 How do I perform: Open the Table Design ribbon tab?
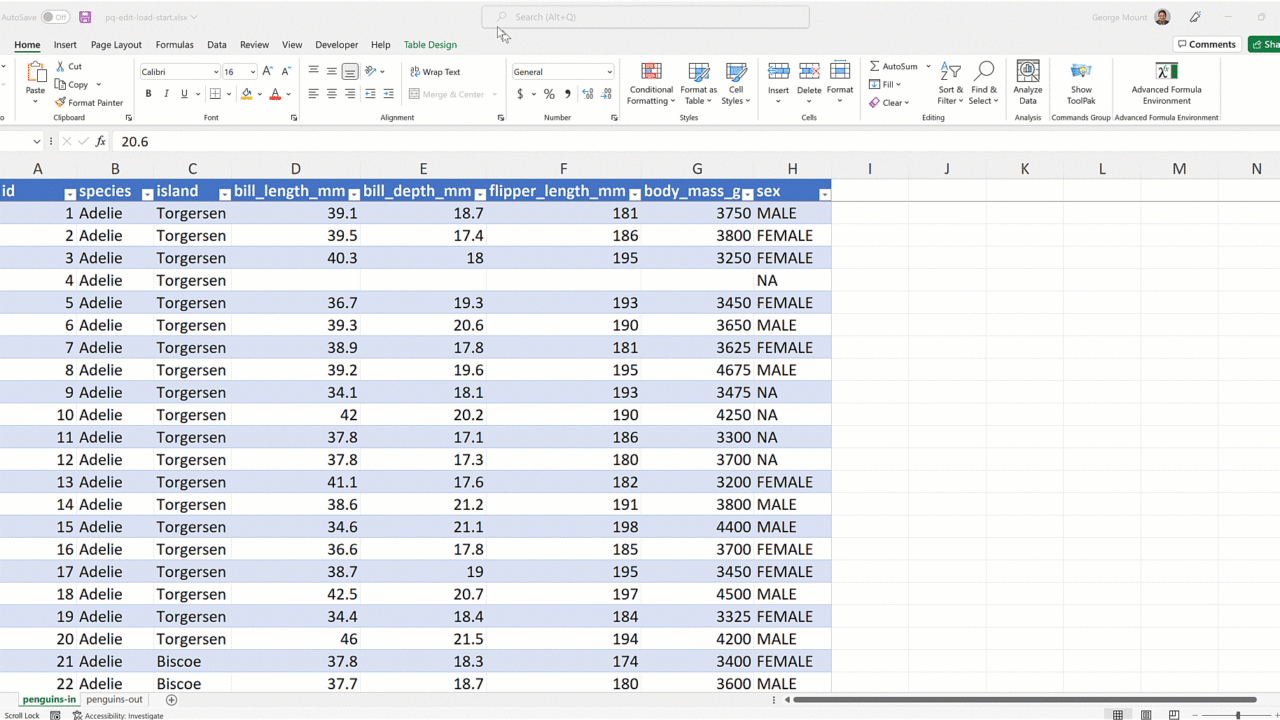[x=430, y=45]
